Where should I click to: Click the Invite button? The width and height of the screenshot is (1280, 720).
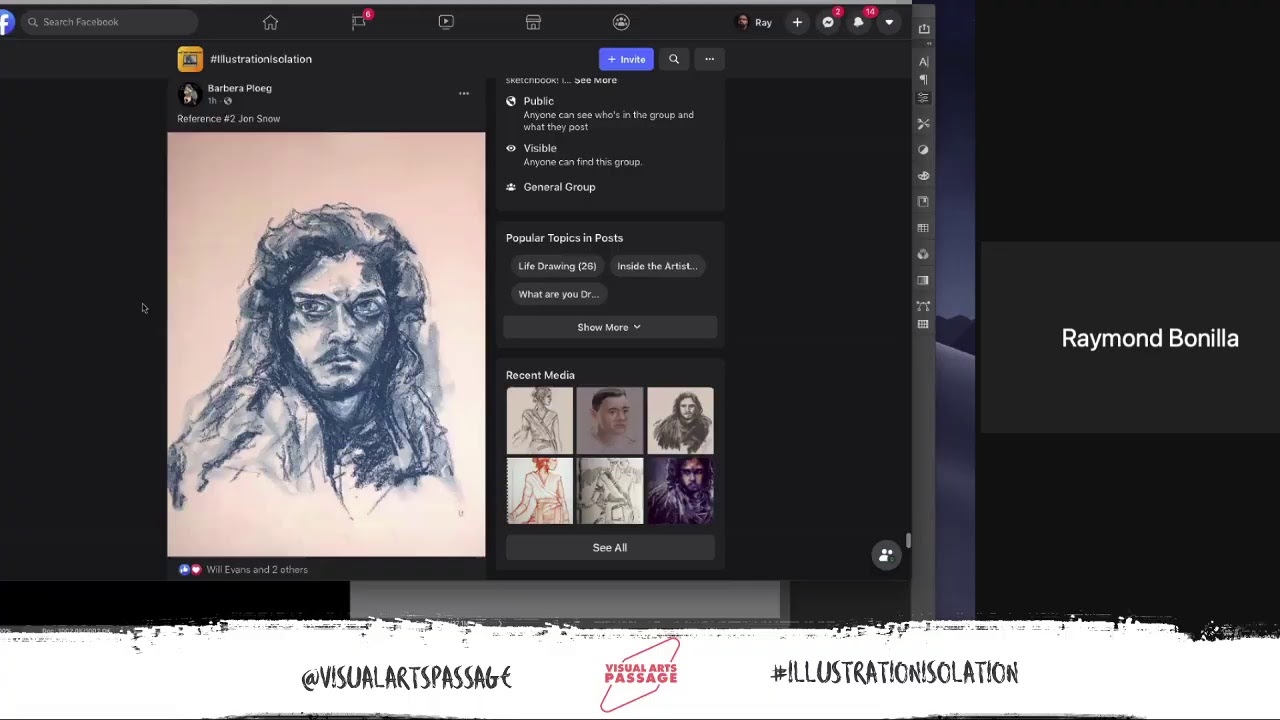pos(626,59)
